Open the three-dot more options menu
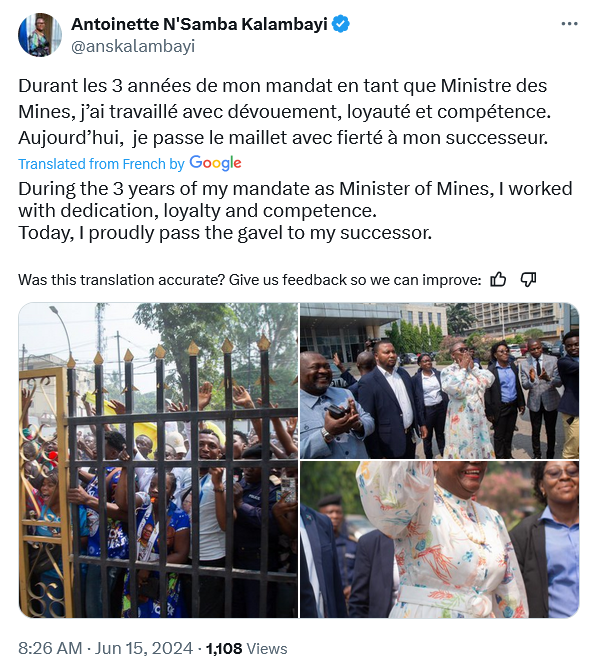This screenshot has width=598, height=669. (x=569, y=24)
